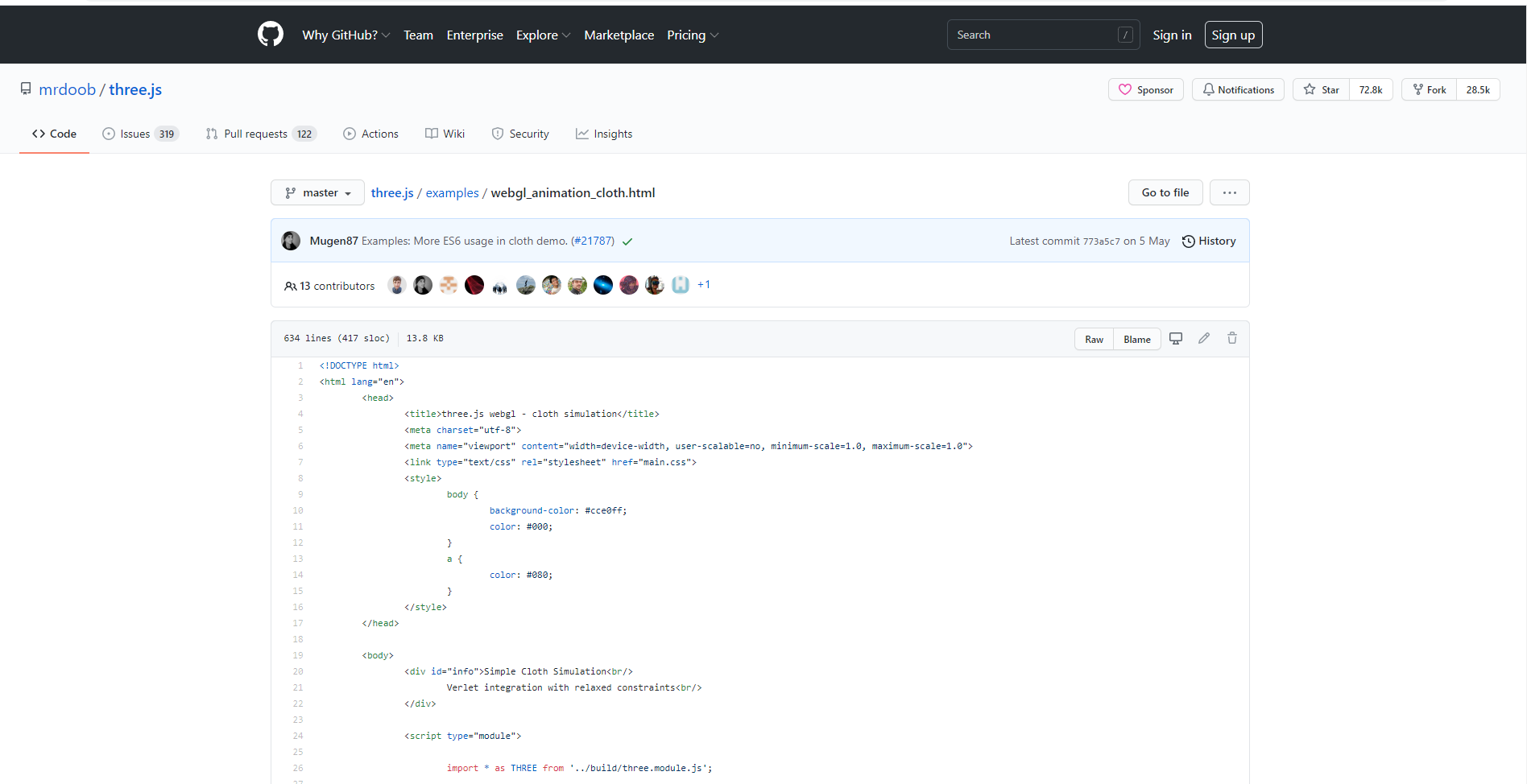Viewport: 1527px width, 784px height.
Task: Expand the Why GitHub? menu
Action: point(346,35)
